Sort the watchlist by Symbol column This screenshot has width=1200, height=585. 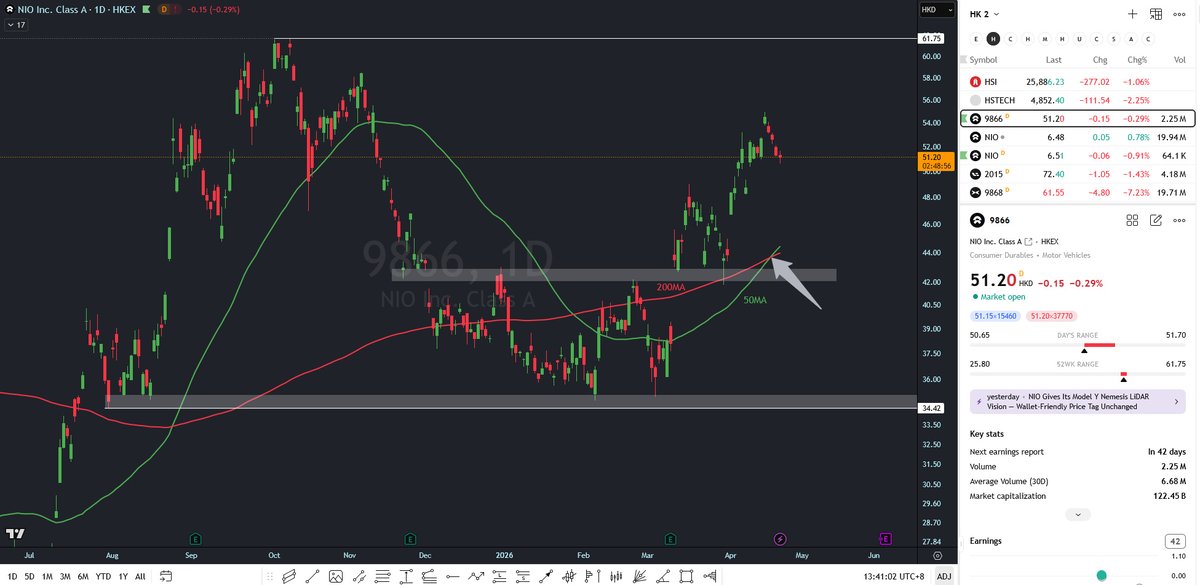click(x=984, y=60)
